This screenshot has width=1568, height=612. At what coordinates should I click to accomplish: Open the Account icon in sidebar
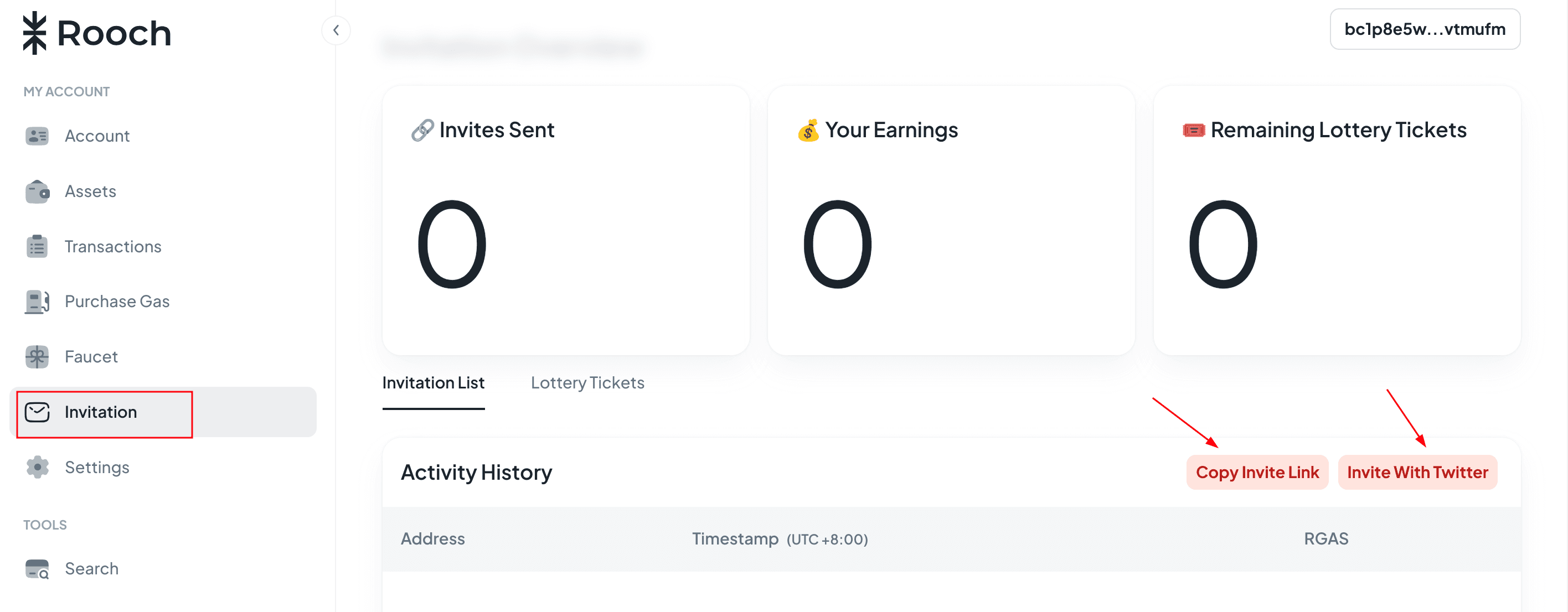[x=37, y=136]
